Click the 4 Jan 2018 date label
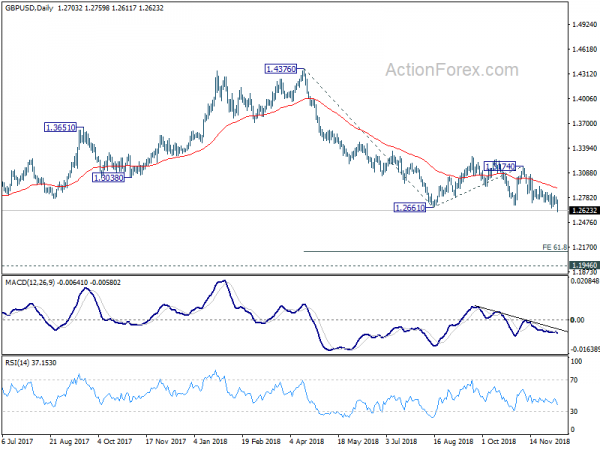 [x=211, y=441]
